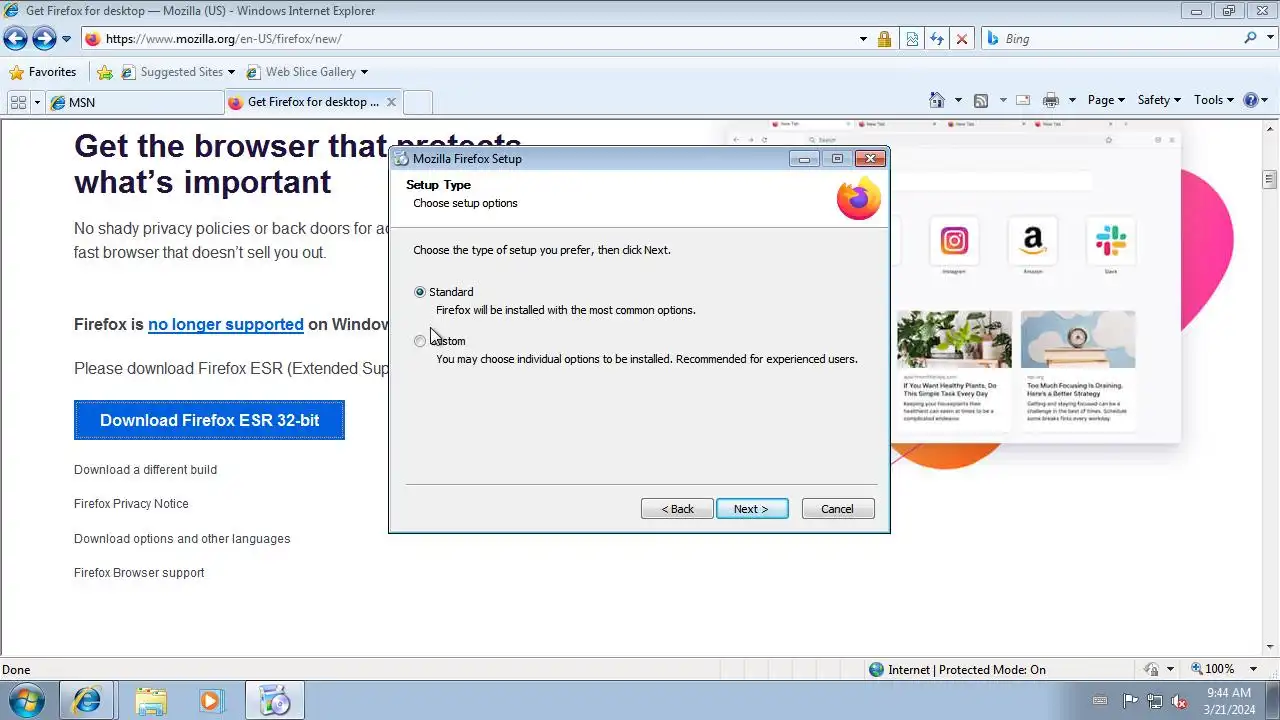Click the Instagram shortcut tile in preview
The height and width of the screenshot is (720, 1280).
coord(955,241)
